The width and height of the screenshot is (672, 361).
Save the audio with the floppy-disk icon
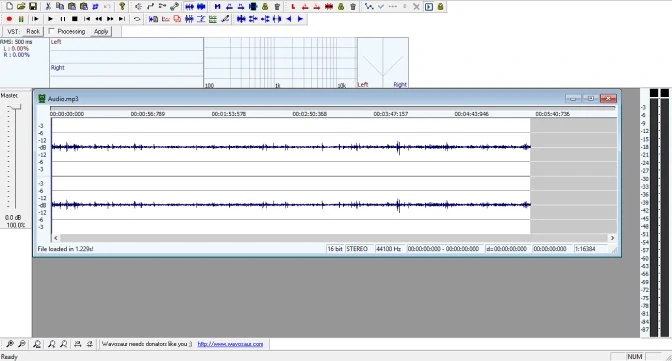[33, 6]
